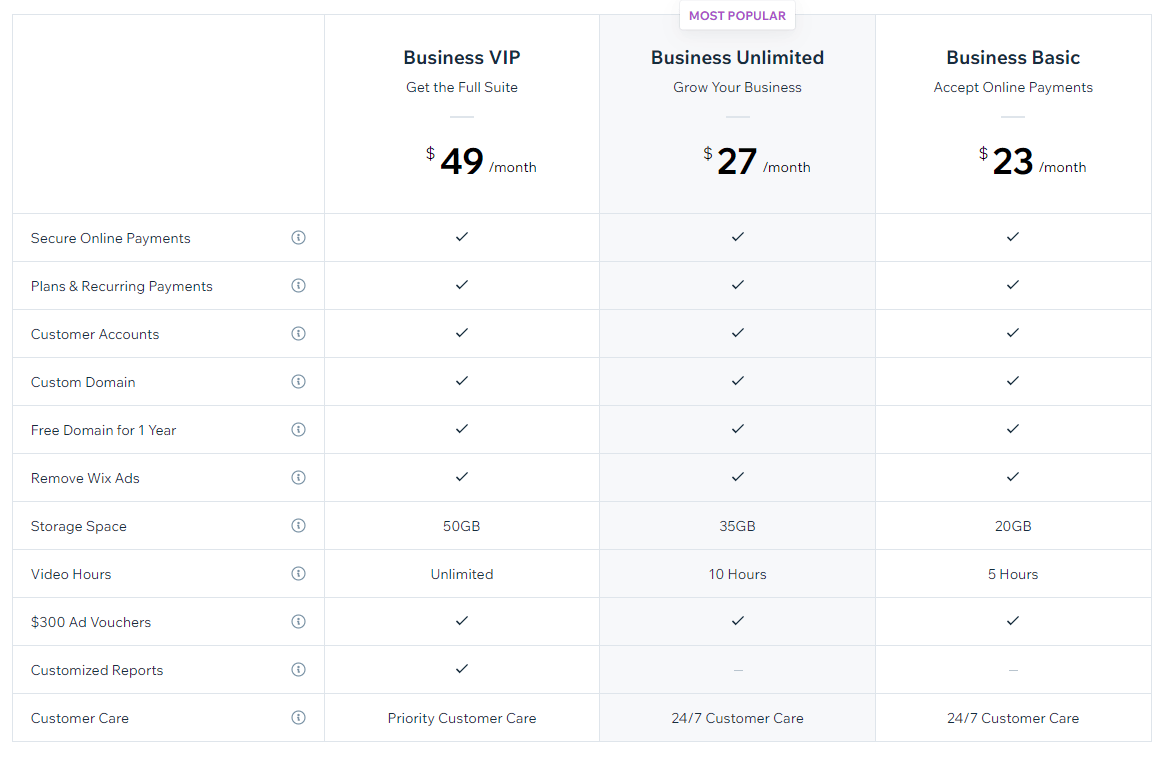Click info icon next to Remove Wix Ads
This screenshot has height=757, width=1166.
(298, 478)
